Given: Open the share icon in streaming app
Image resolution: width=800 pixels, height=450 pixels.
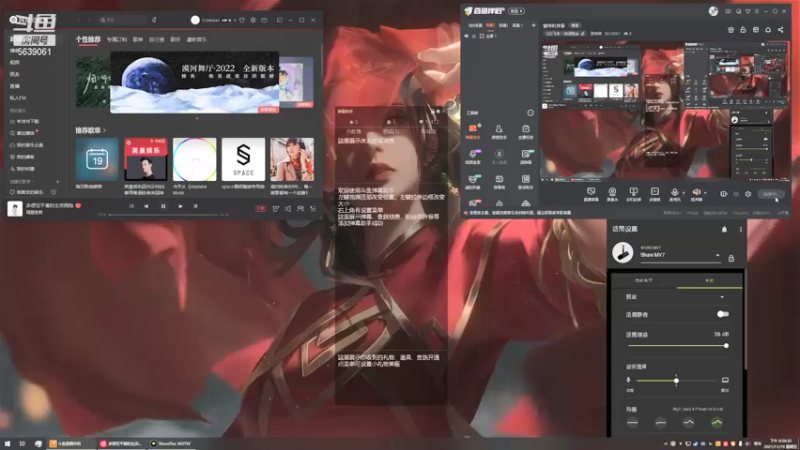Looking at the screenshot, I should tap(781, 30).
